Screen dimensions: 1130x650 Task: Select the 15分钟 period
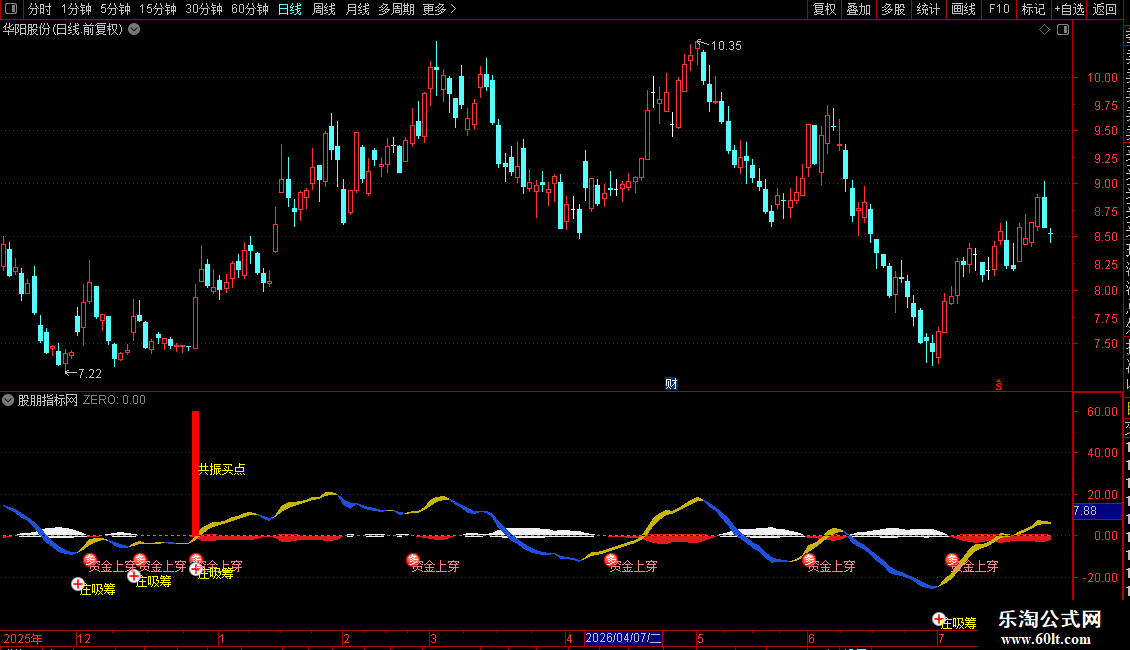click(157, 9)
